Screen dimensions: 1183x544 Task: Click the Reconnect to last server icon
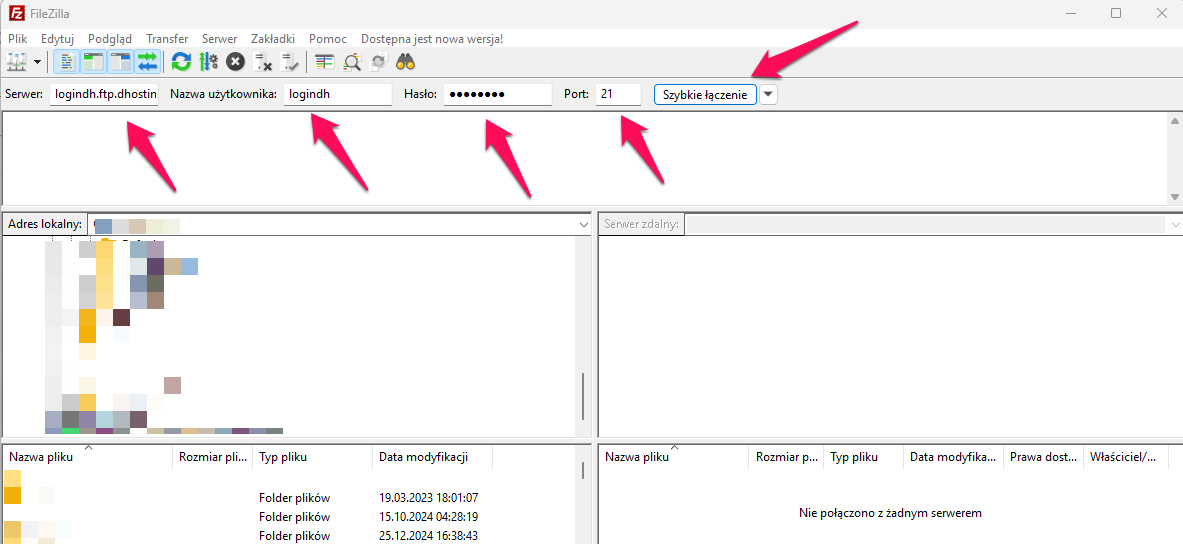click(290, 62)
